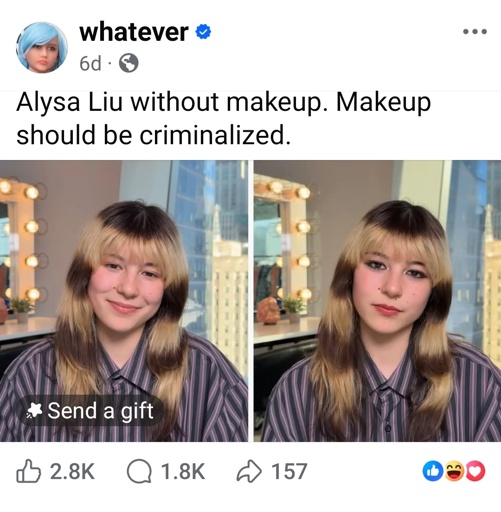Screen dimensions: 501x512
Task: Like the post with thumbs-up icon
Action: [28, 471]
